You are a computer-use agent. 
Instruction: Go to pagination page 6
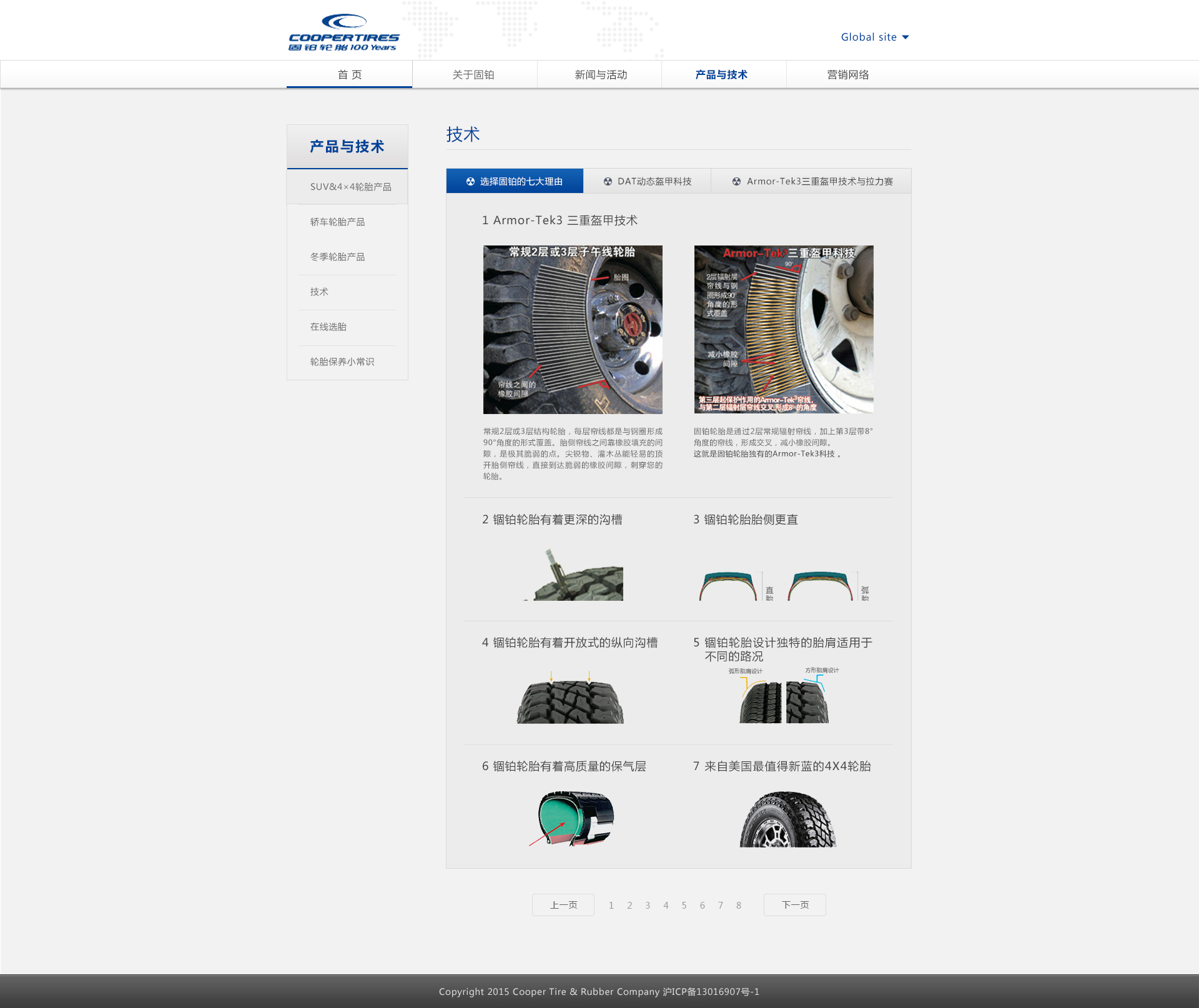(x=703, y=906)
